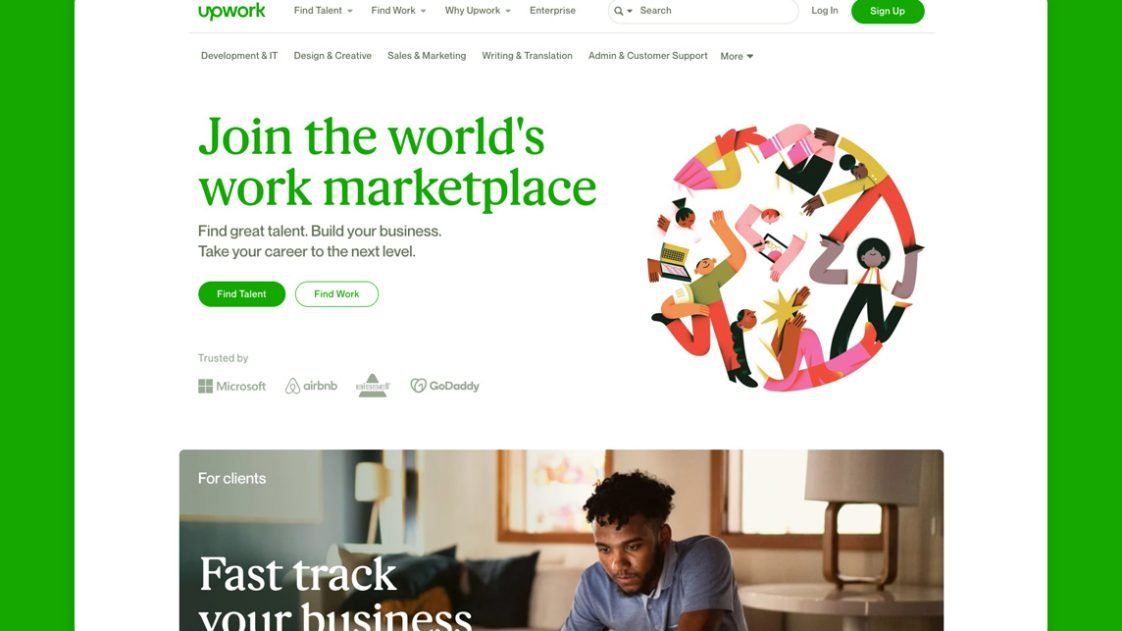Click the Bissell logo
Screen dimensions: 1122x631
pyautogui.click(x=373, y=386)
